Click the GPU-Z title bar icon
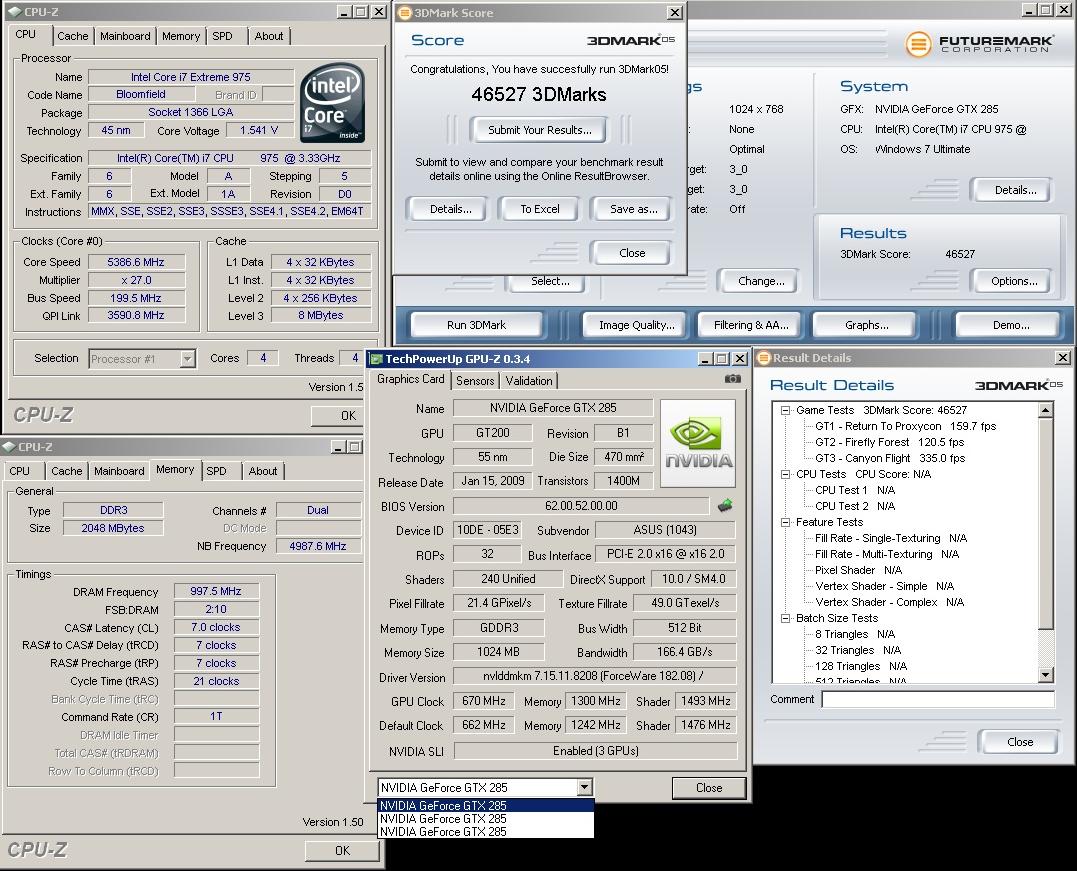Screen dimensions: 1077x871 (x=376, y=359)
